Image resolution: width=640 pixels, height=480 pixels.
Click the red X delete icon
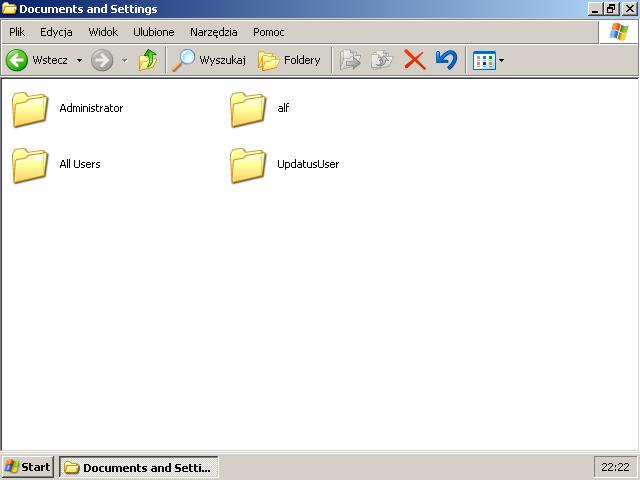click(414, 60)
